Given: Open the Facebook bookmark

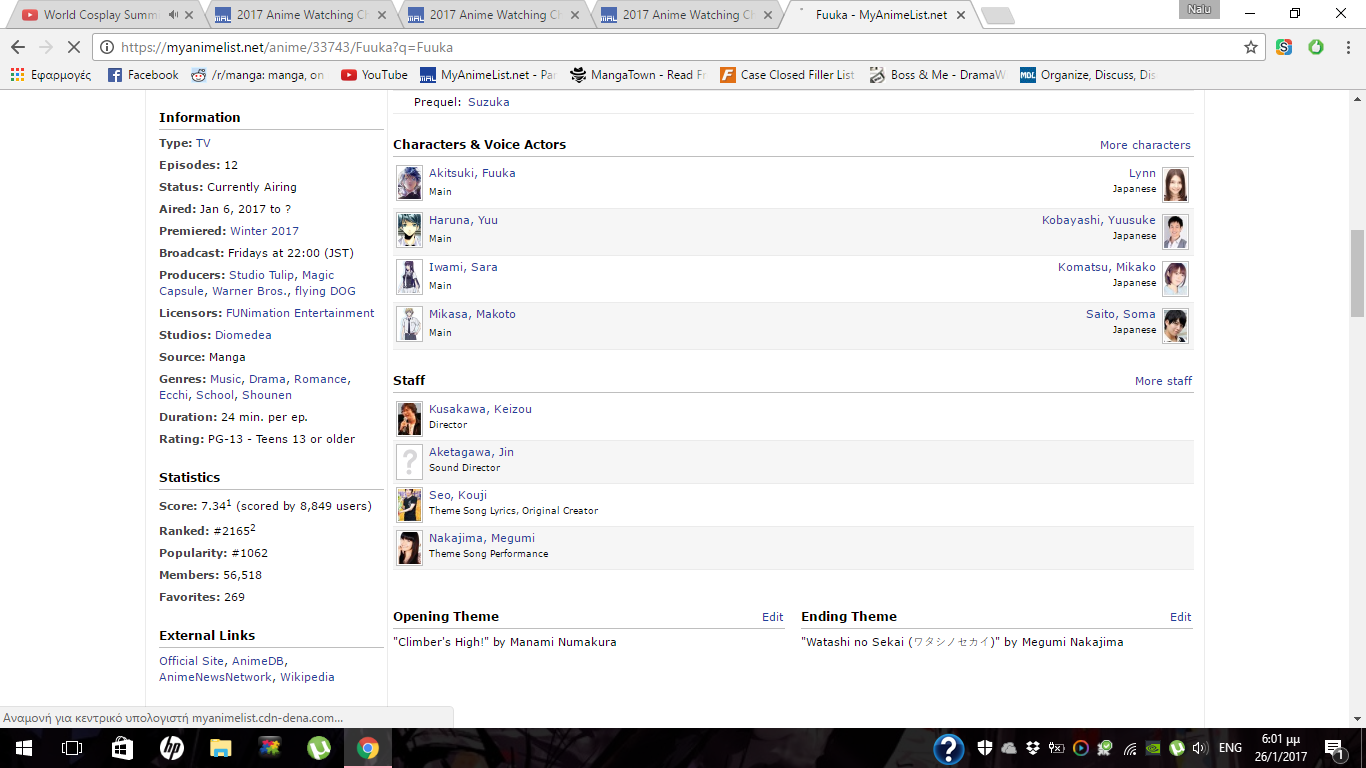Looking at the screenshot, I should [x=142, y=75].
